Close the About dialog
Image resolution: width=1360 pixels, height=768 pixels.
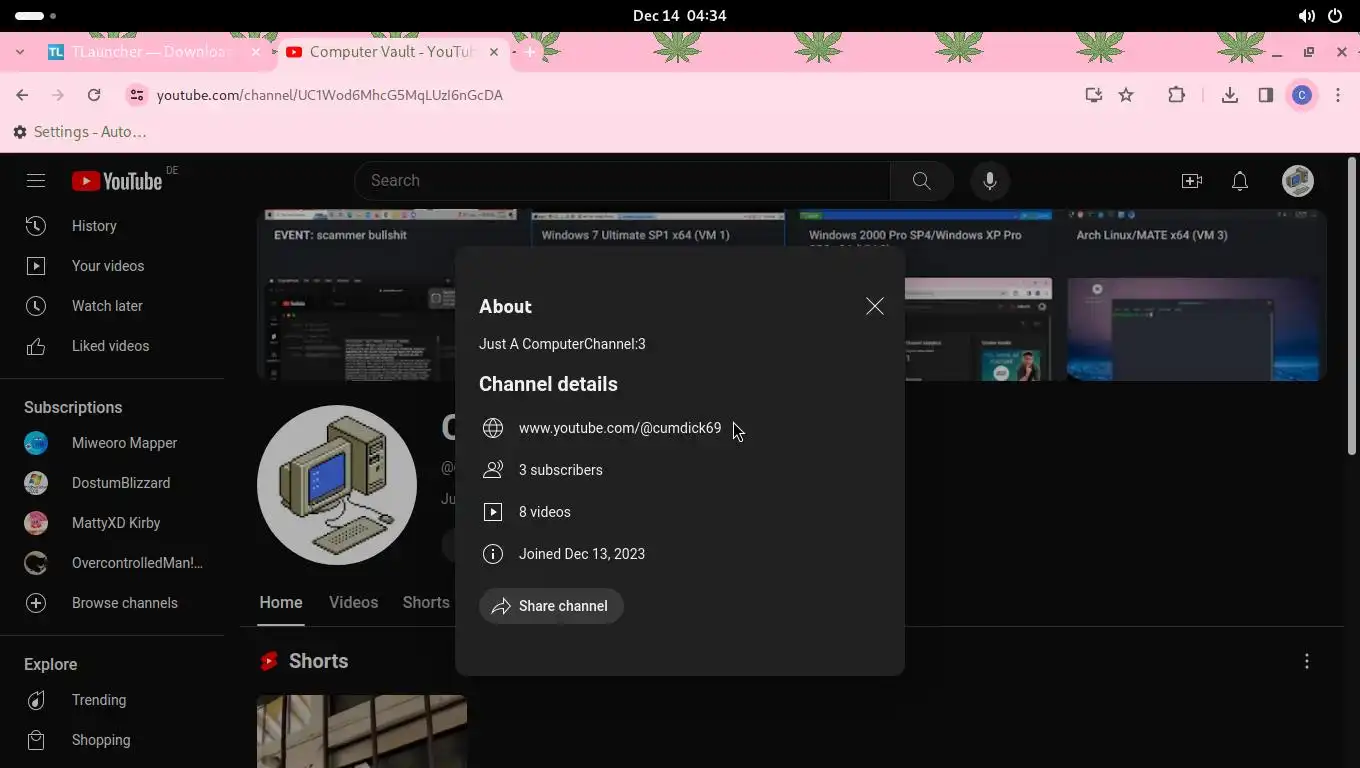(875, 307)
